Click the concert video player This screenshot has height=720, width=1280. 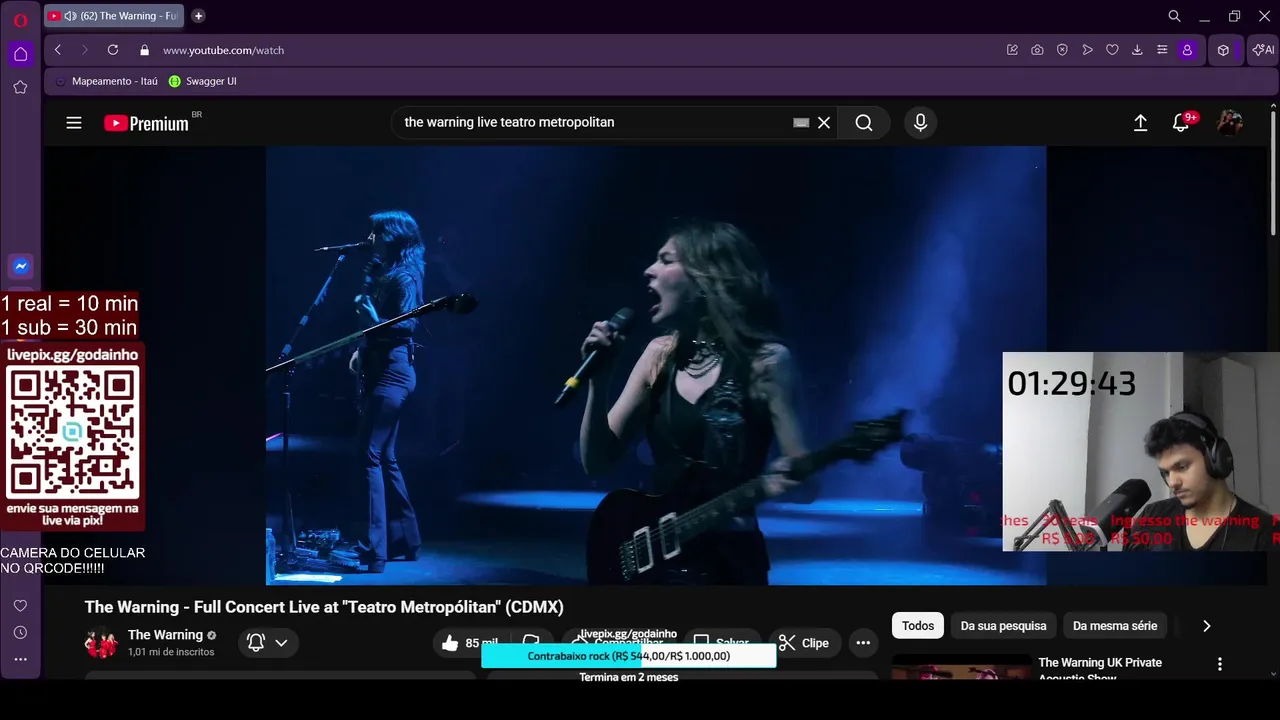pos(656,365)
